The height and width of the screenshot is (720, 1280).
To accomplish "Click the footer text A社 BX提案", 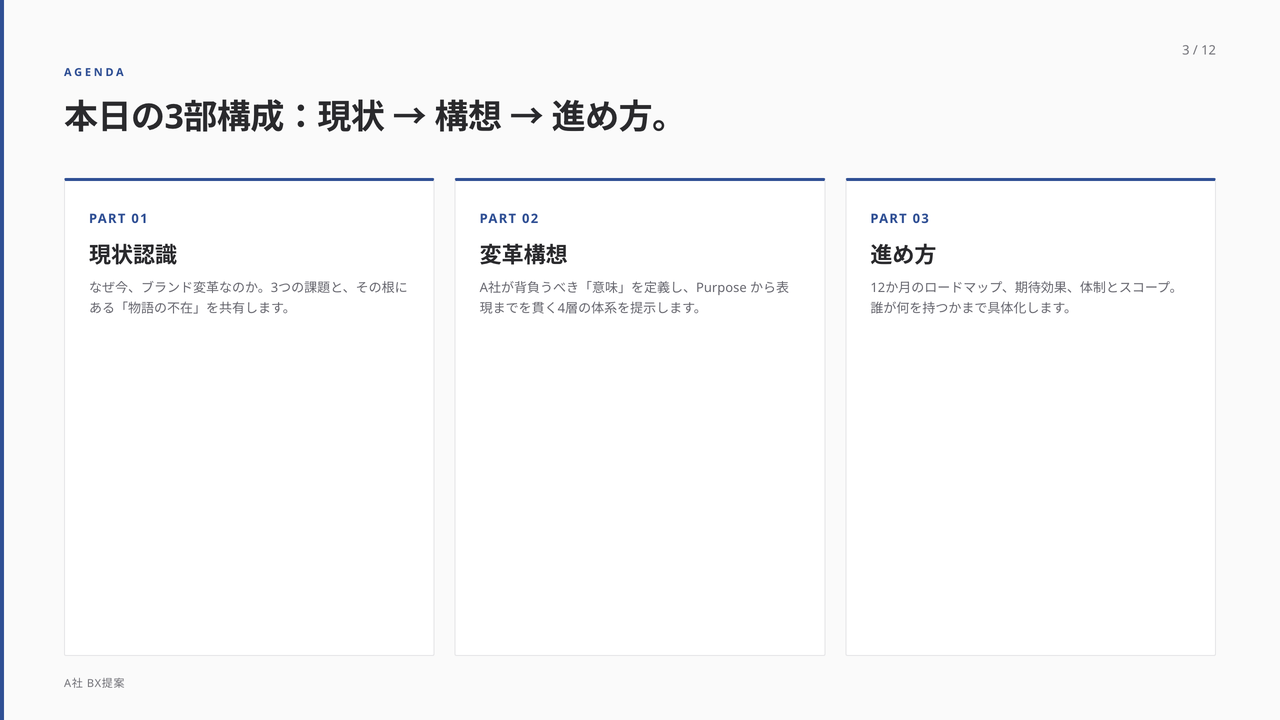I will (x=94, y=683).
